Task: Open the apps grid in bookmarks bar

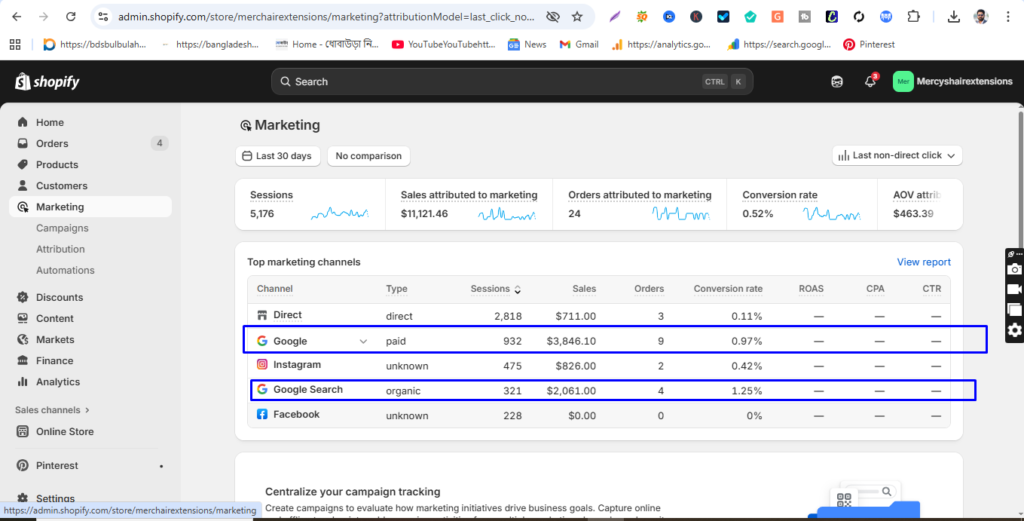Action: (x=15, y=44)
